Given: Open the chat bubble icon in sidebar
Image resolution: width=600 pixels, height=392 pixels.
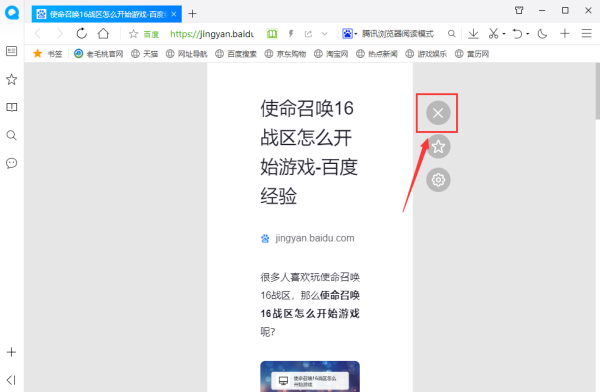Looking at the screenshot, I should (12, 163).
